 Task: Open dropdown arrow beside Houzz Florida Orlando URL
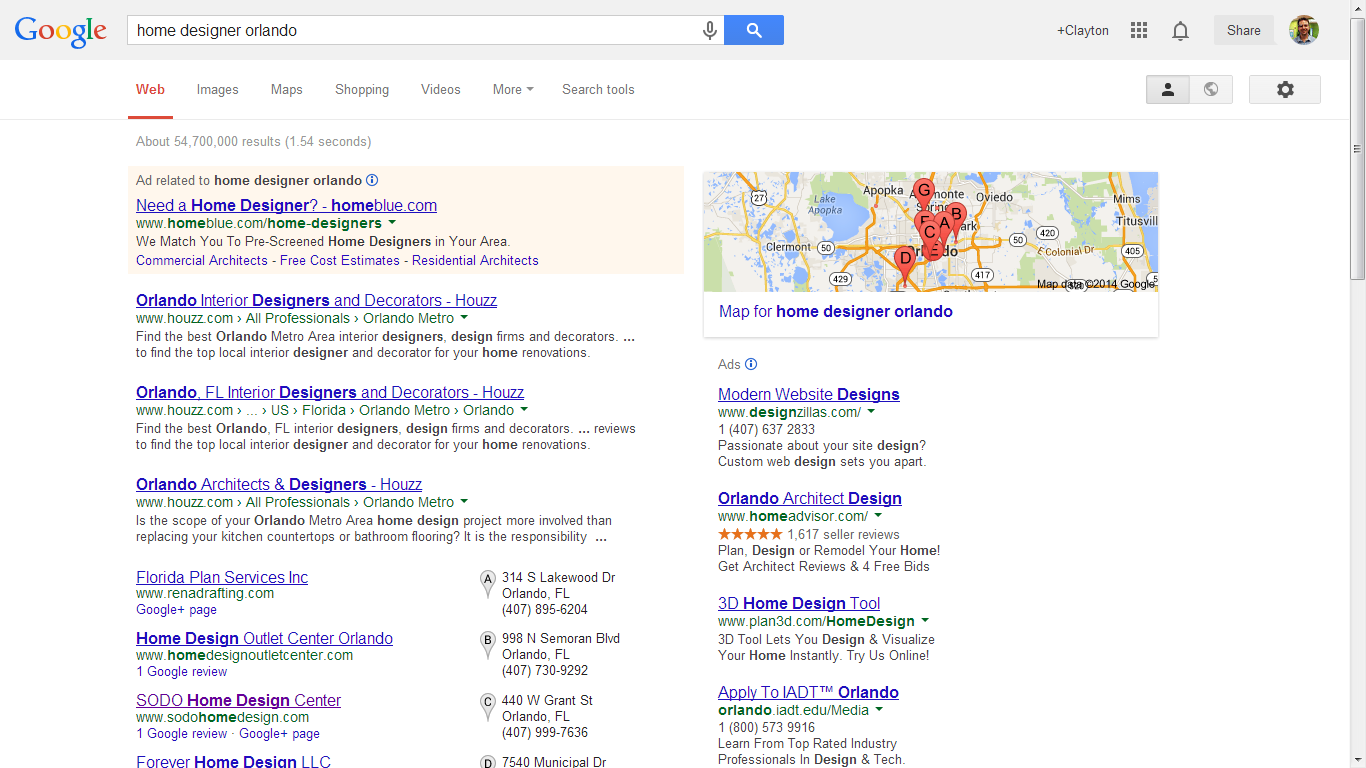click(524, 410)
